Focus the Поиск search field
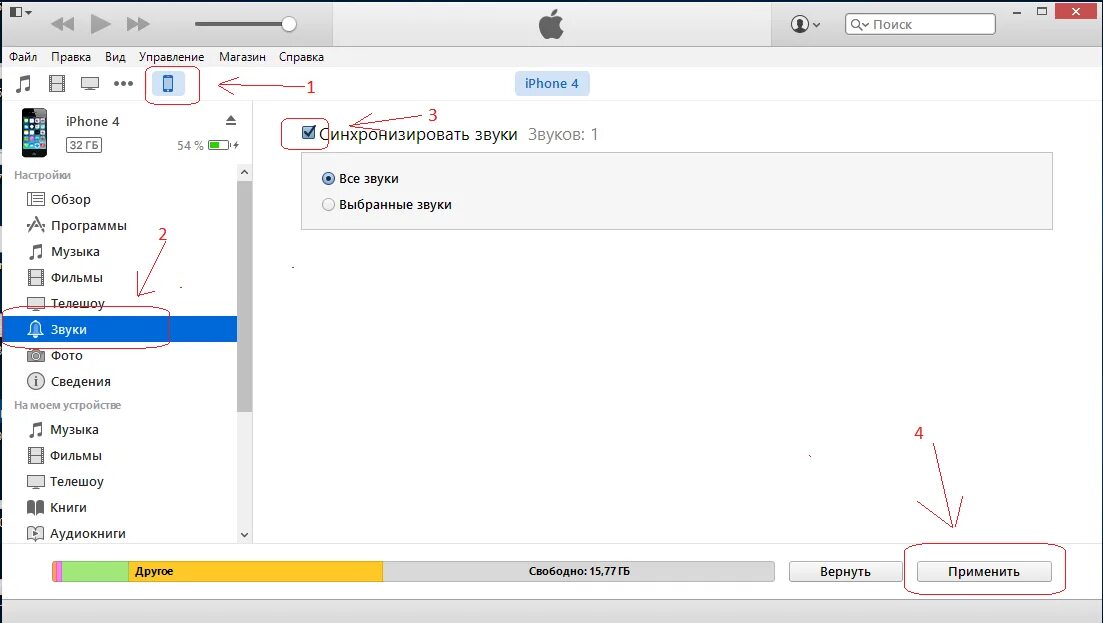Viewport: 1103px width, 623px height. pos(920,24)
